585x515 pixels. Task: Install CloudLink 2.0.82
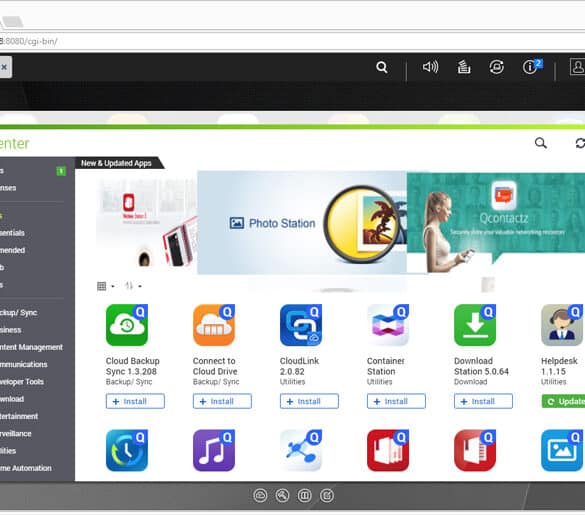[x=309, y=401]
